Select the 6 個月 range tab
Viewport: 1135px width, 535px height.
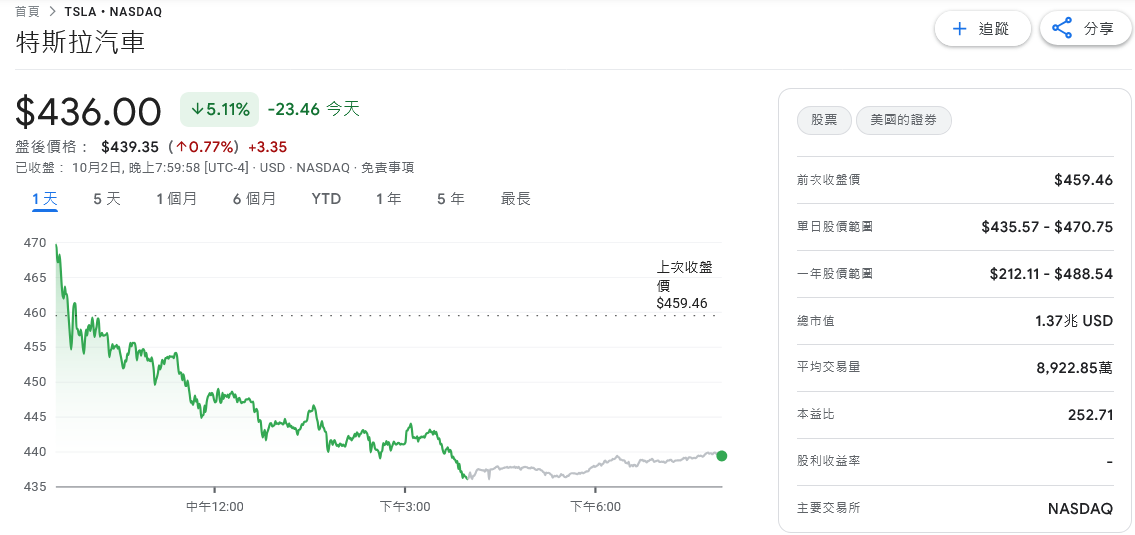255,199
